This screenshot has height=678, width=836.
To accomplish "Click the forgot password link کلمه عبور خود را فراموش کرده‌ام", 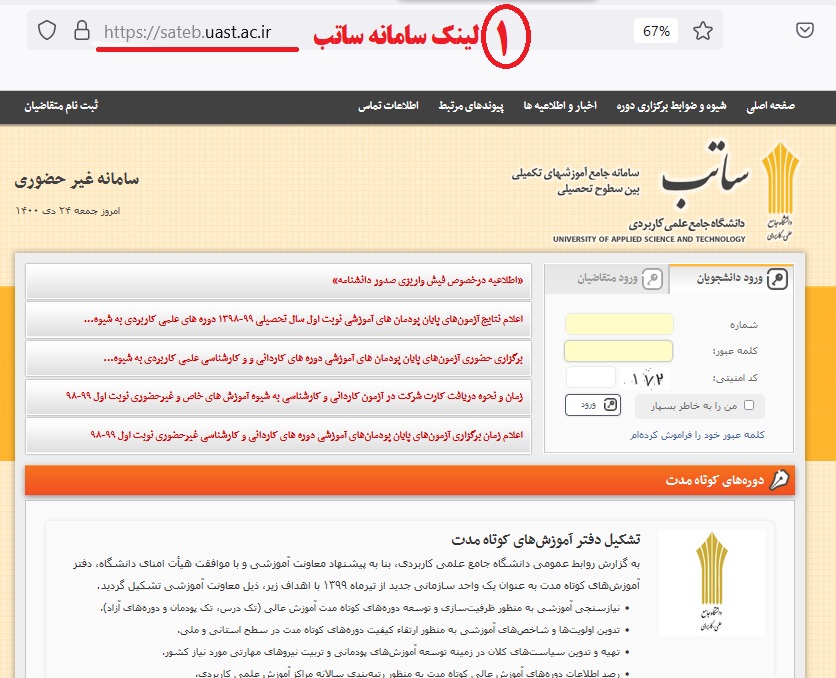I will (x=698, y=435).
